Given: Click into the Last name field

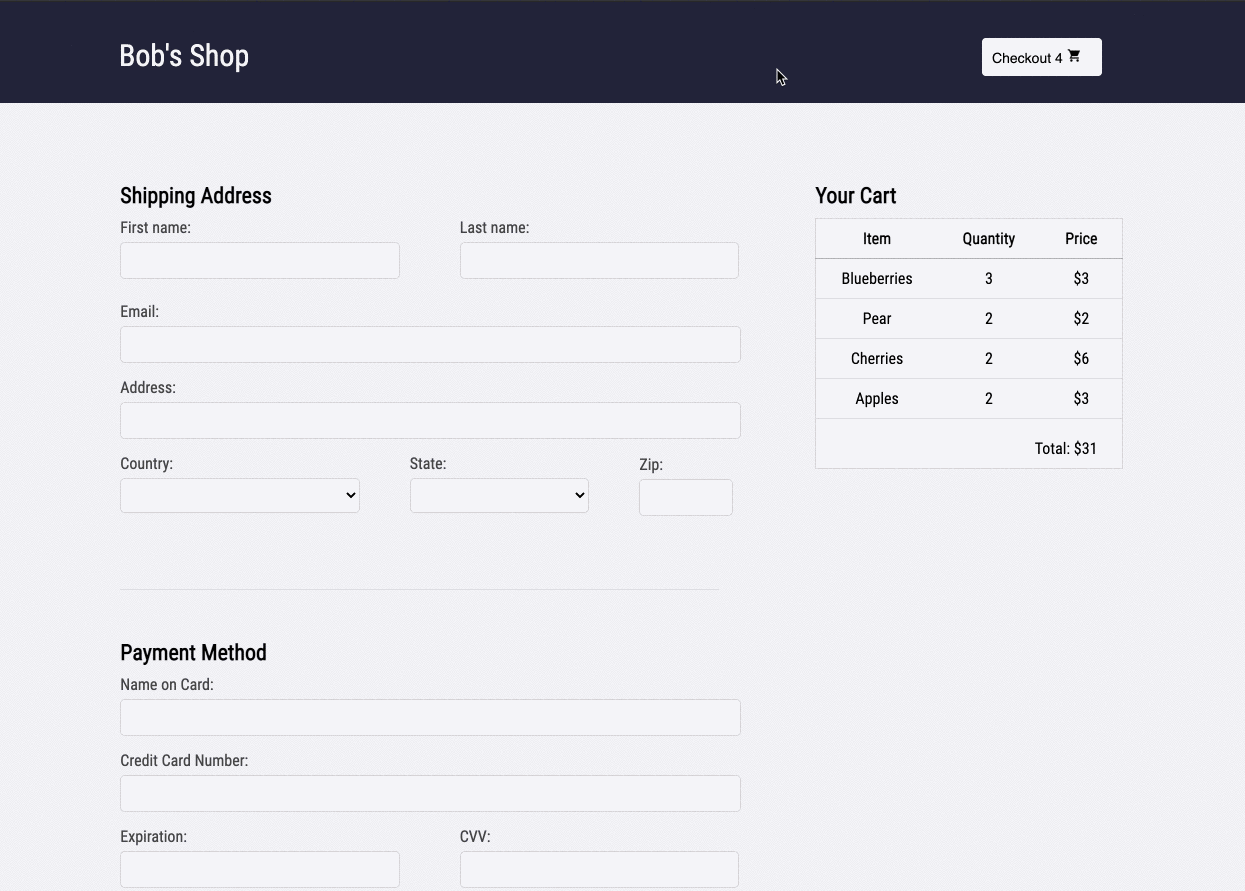Looking at the screenshot, I should click(x=599, y=261).
